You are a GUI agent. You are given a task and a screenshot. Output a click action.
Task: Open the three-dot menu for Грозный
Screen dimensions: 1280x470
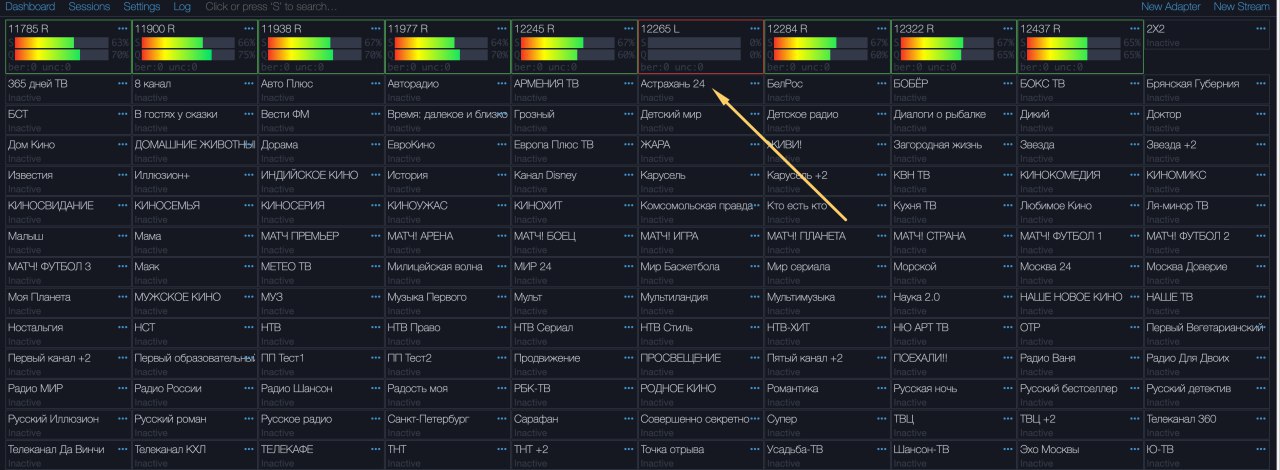point(628,114)
